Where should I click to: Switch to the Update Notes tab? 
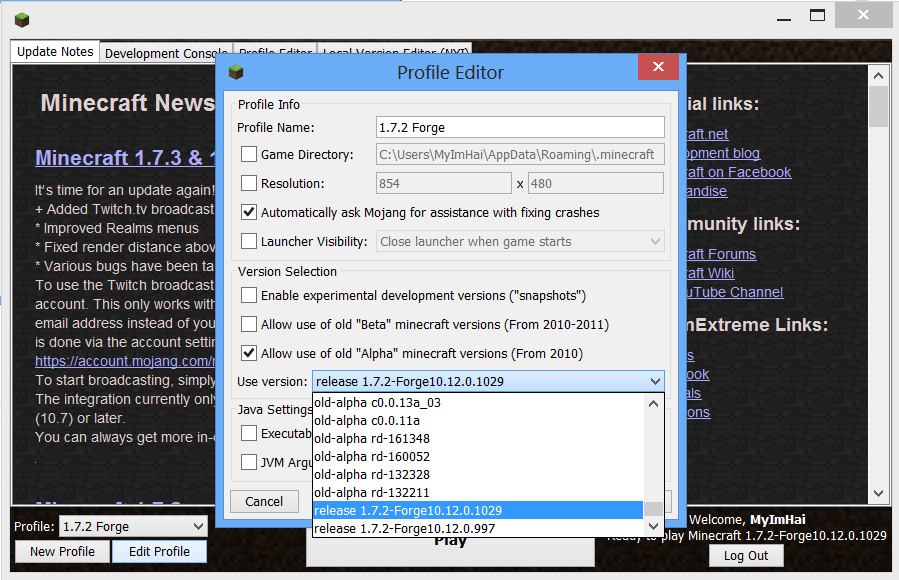55,52
